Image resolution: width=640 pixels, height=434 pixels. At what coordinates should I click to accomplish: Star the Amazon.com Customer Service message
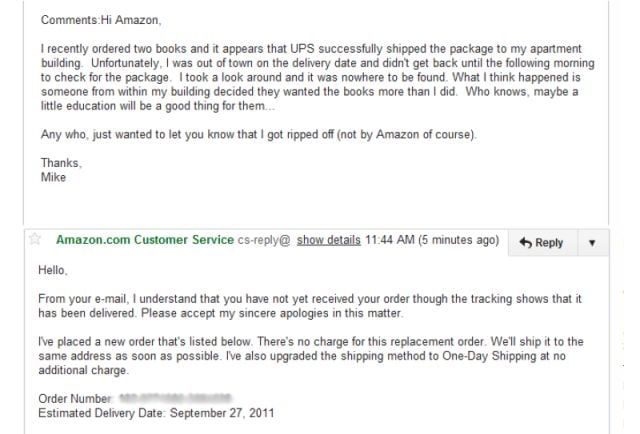coord(36,240)
